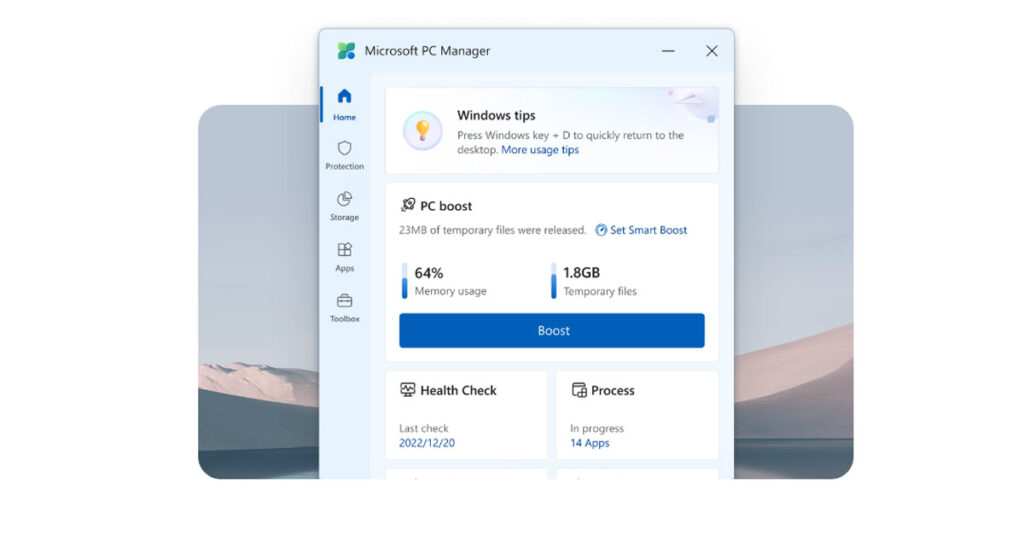The image size is (1024, 536).
Task: Click the In progress label
Action: 596,428
